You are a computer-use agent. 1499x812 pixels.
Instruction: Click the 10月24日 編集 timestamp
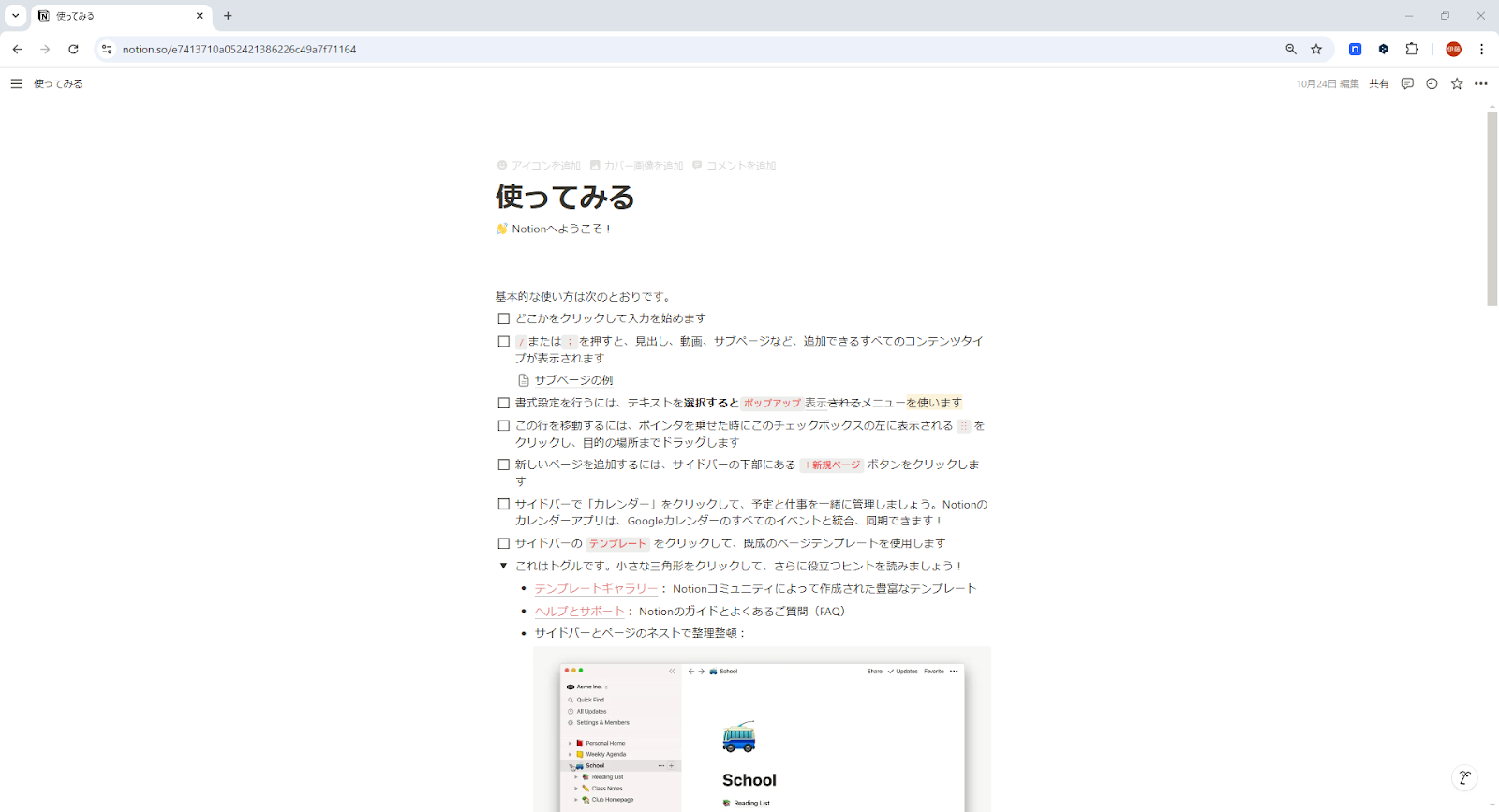(x=1328, y=83)
